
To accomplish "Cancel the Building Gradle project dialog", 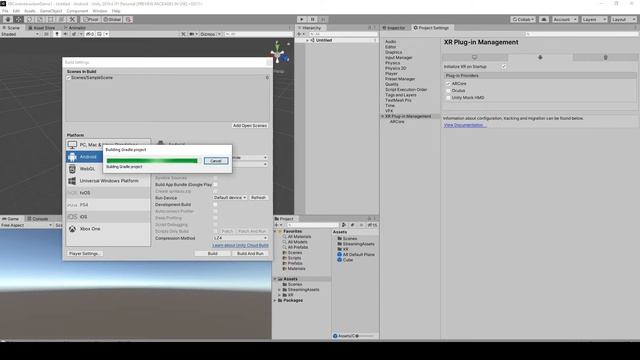I will tap(216, 161).
